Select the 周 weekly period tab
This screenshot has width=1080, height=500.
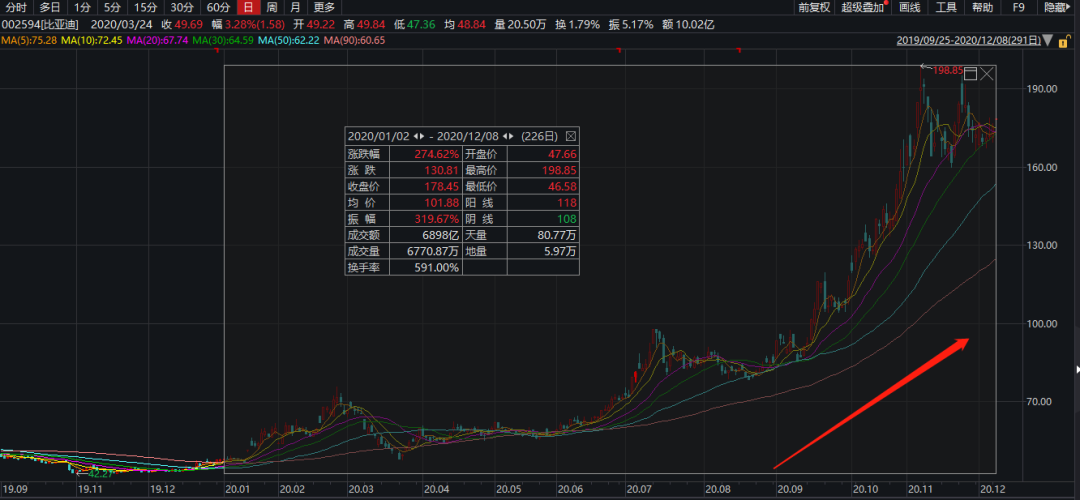point(272,7)
